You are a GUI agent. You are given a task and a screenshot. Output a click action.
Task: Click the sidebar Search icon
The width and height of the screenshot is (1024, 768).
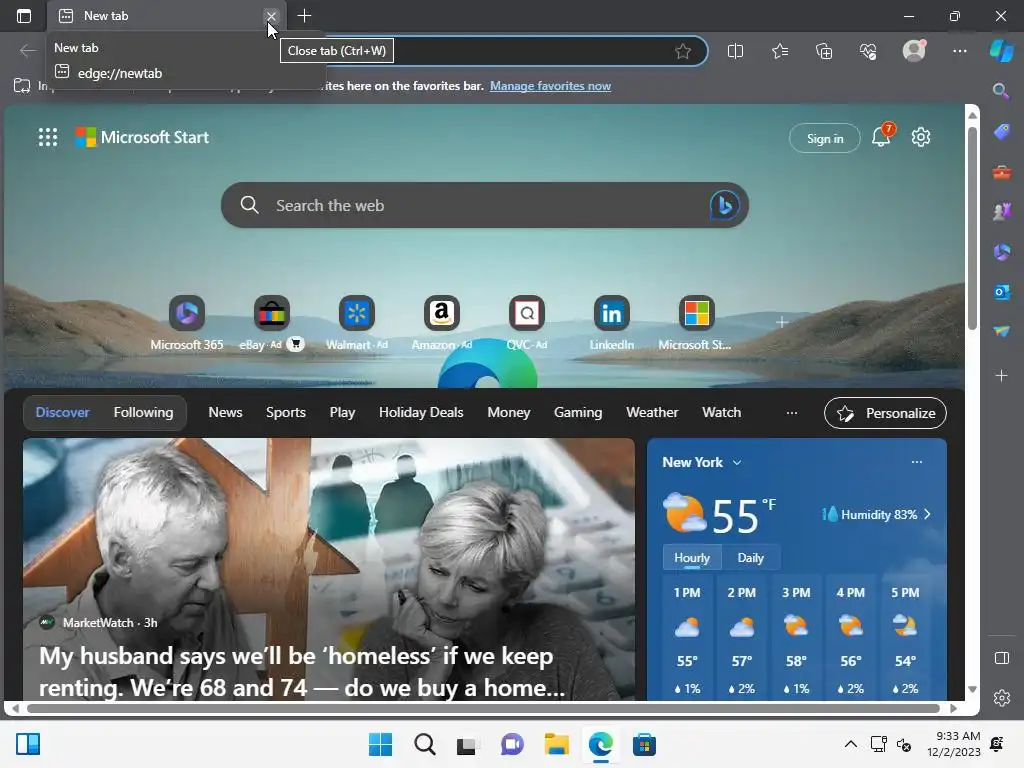click(1001, 91)
